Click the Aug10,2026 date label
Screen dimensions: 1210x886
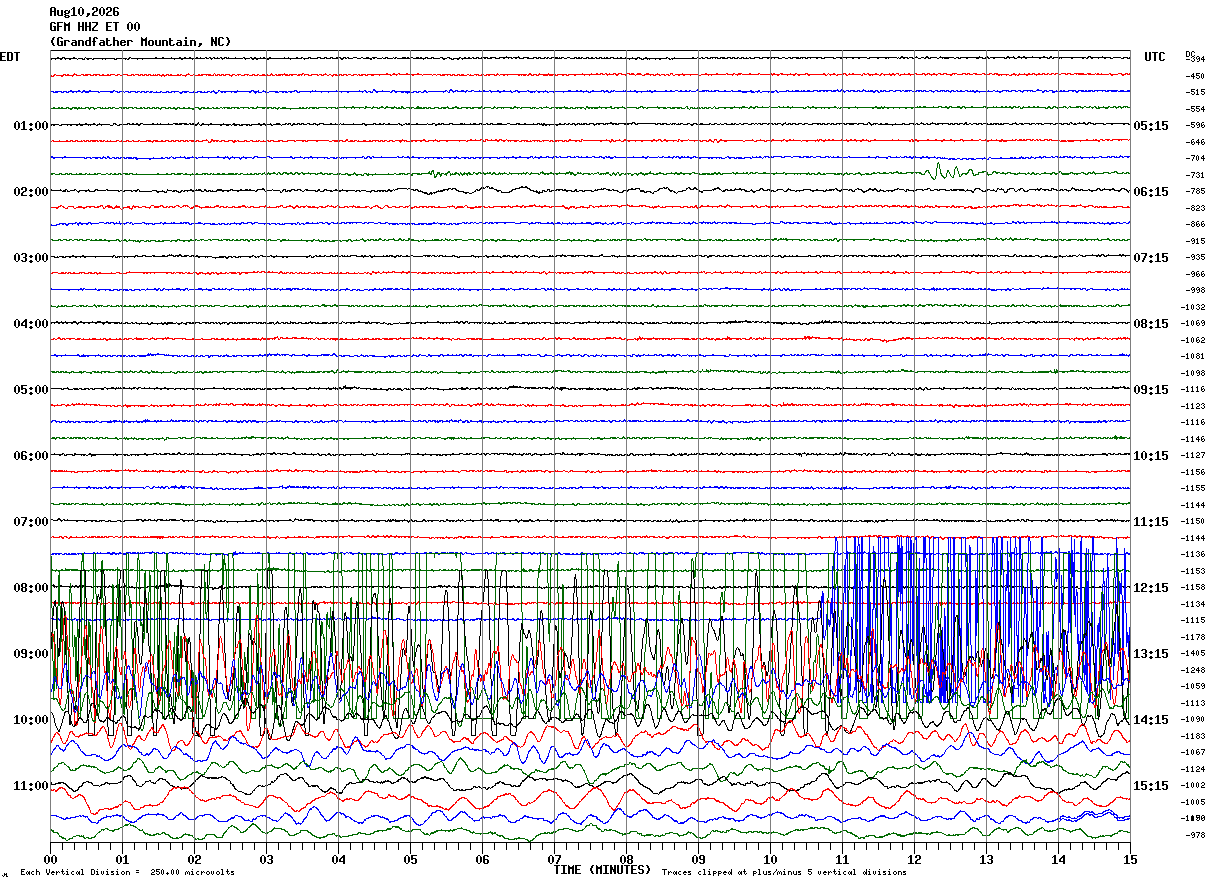pyautogui.click(x=84, y=12)
